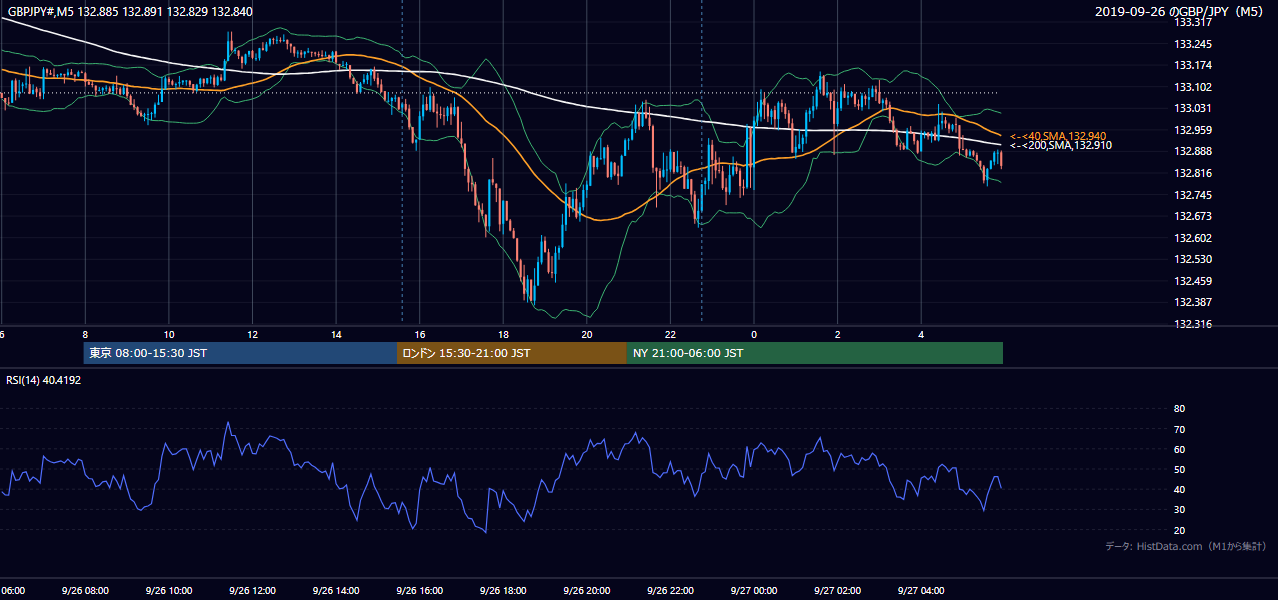Image resolution: width=1278 pixels, height=600 pixels.
Task: Click price axis value 132.745
Action: click(1193, 195)
